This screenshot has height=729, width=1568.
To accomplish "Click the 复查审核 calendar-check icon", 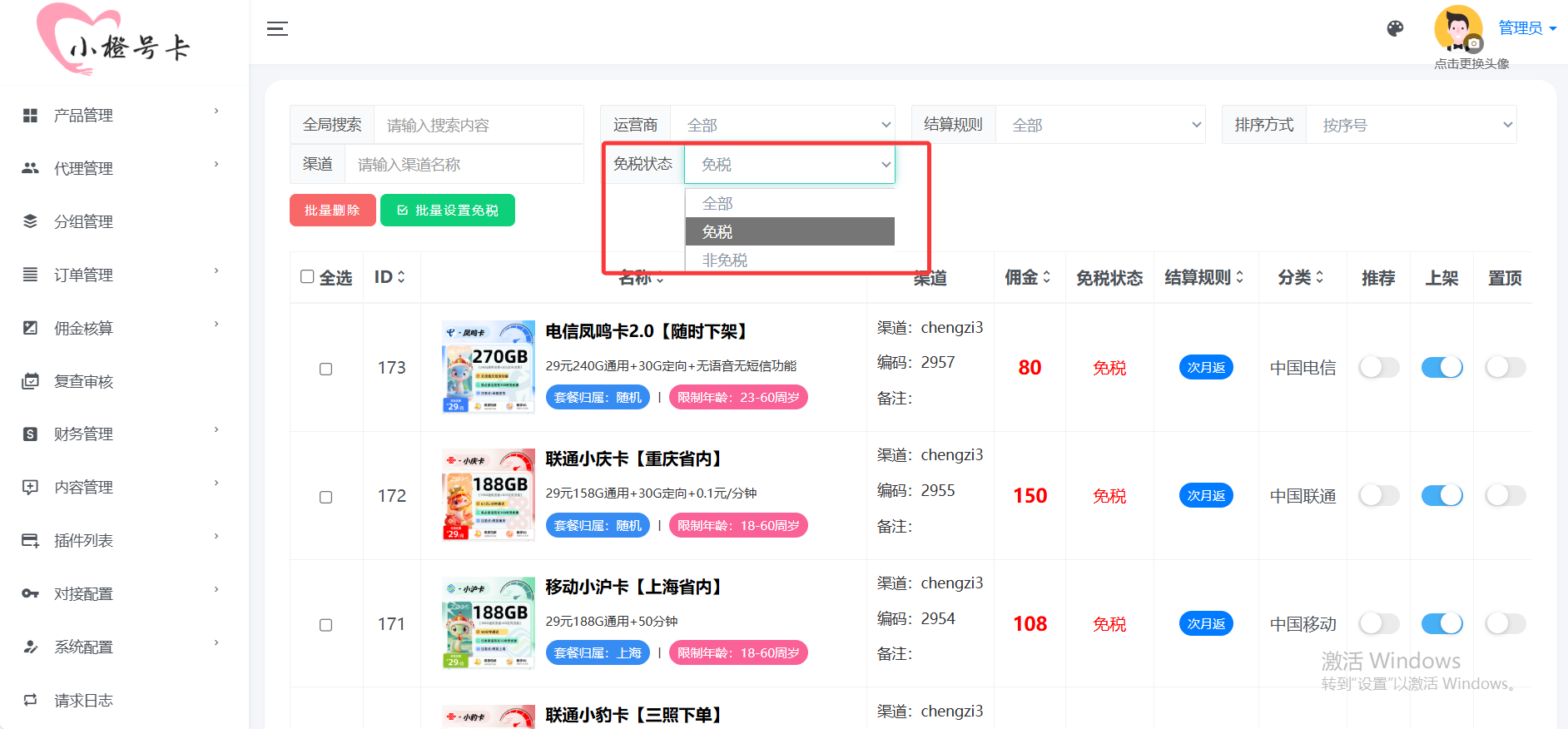I will (30, 381).
